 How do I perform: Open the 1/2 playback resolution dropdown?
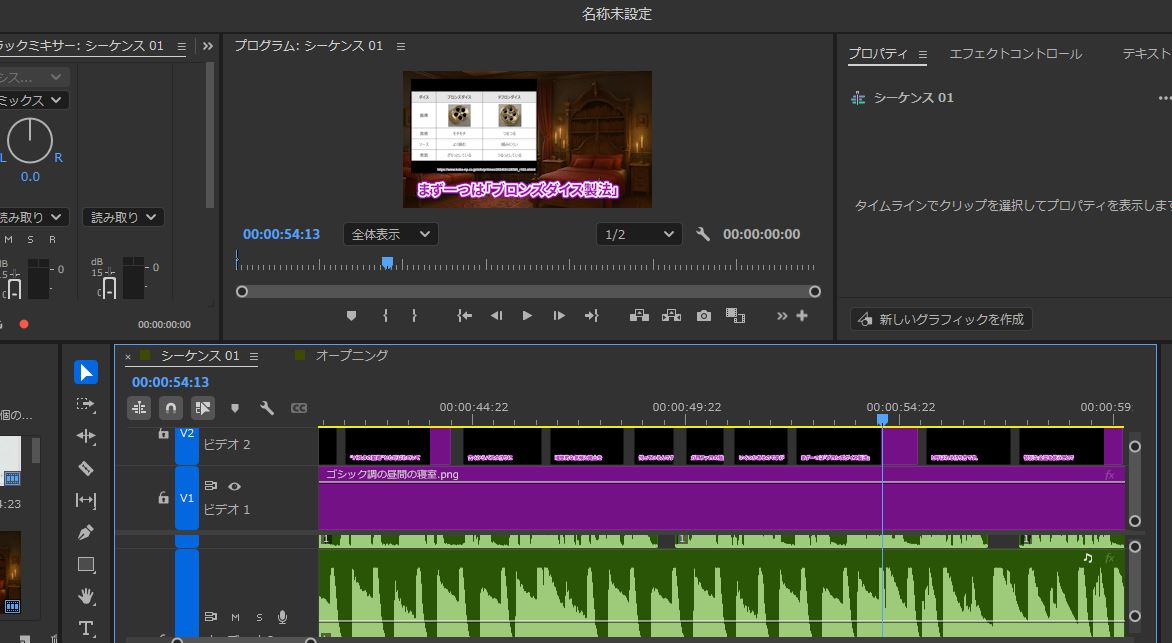pyautogui.click(x=639, y=234)
